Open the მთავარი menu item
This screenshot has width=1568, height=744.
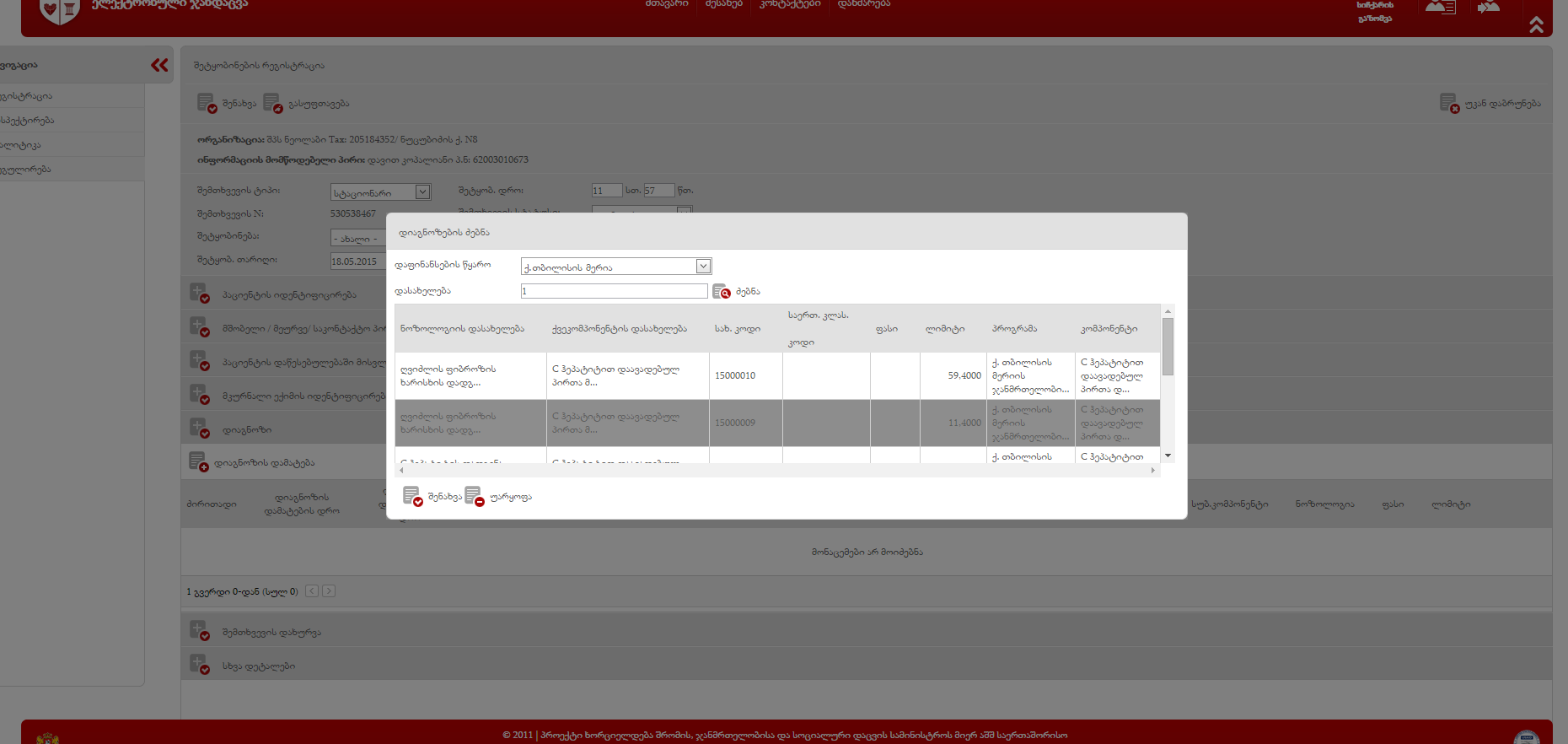(666, 4)
